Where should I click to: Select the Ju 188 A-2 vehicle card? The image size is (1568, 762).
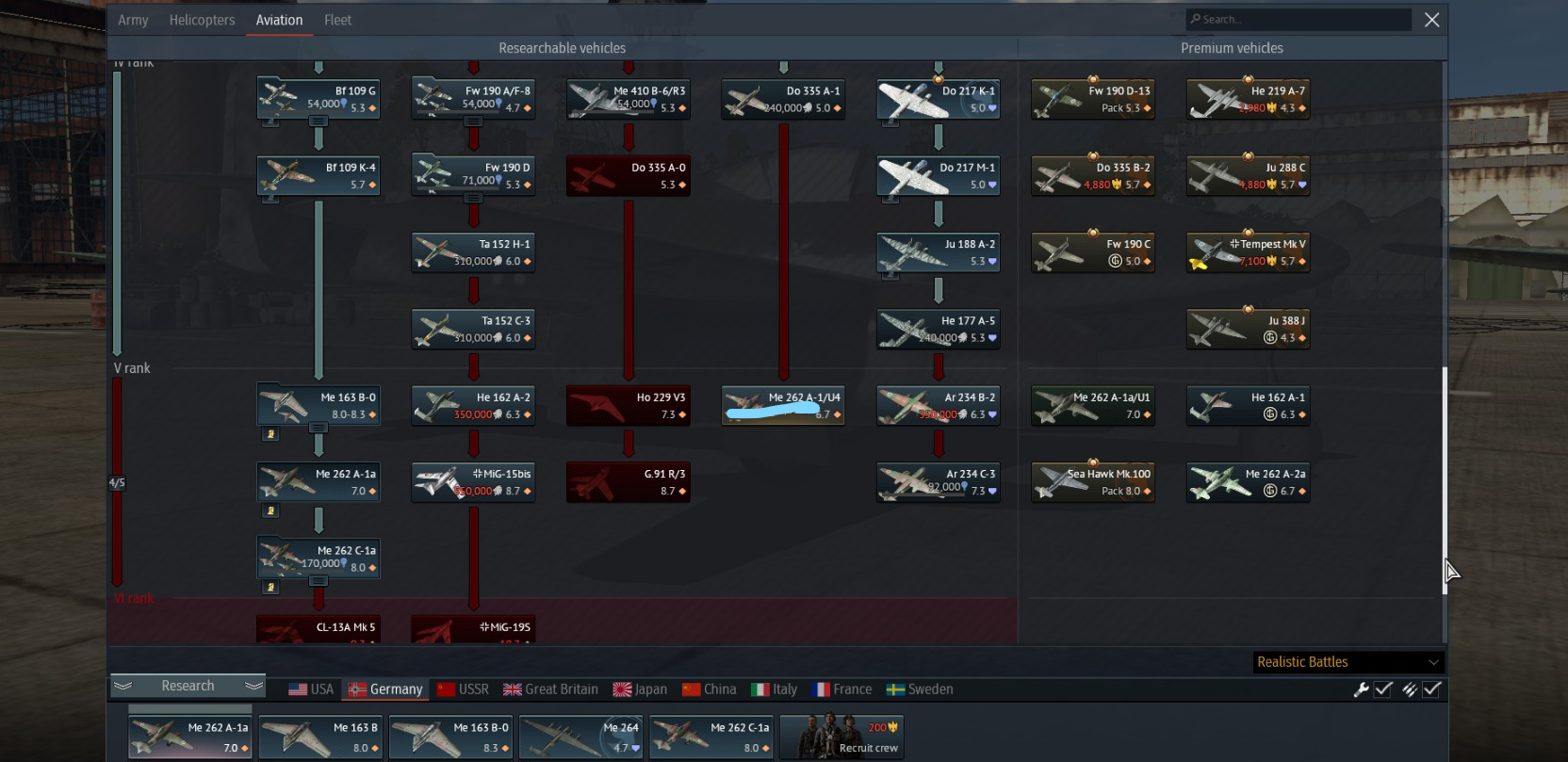point(938,252)
